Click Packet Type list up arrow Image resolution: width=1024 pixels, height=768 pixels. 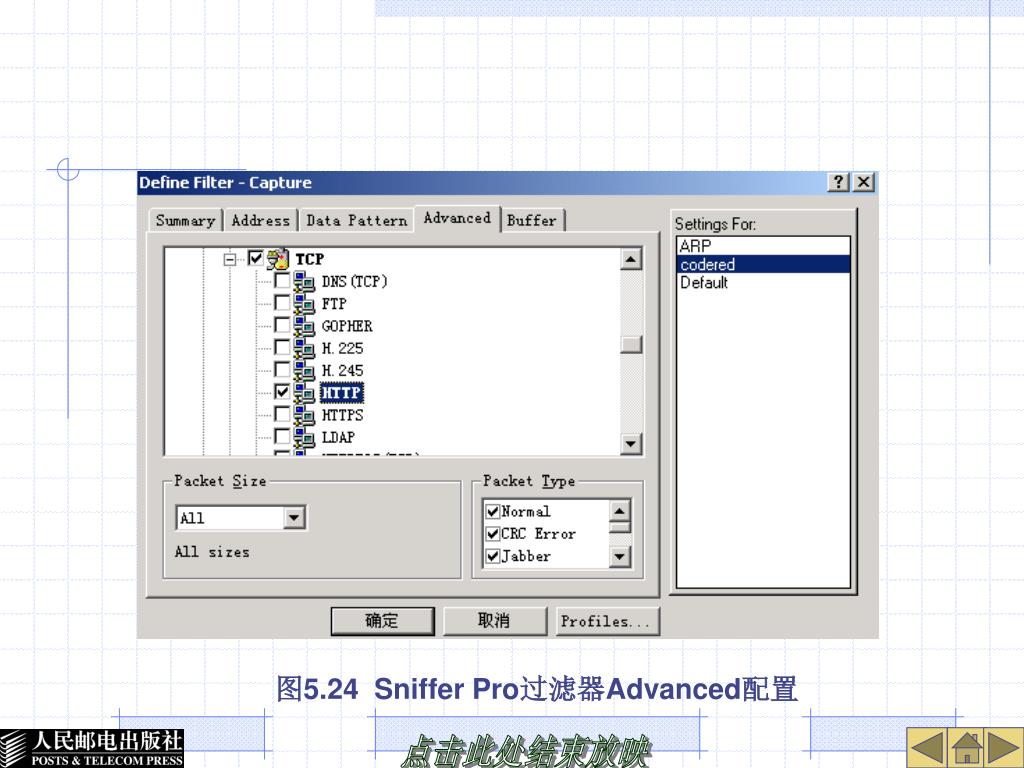(x=619, y=510)
